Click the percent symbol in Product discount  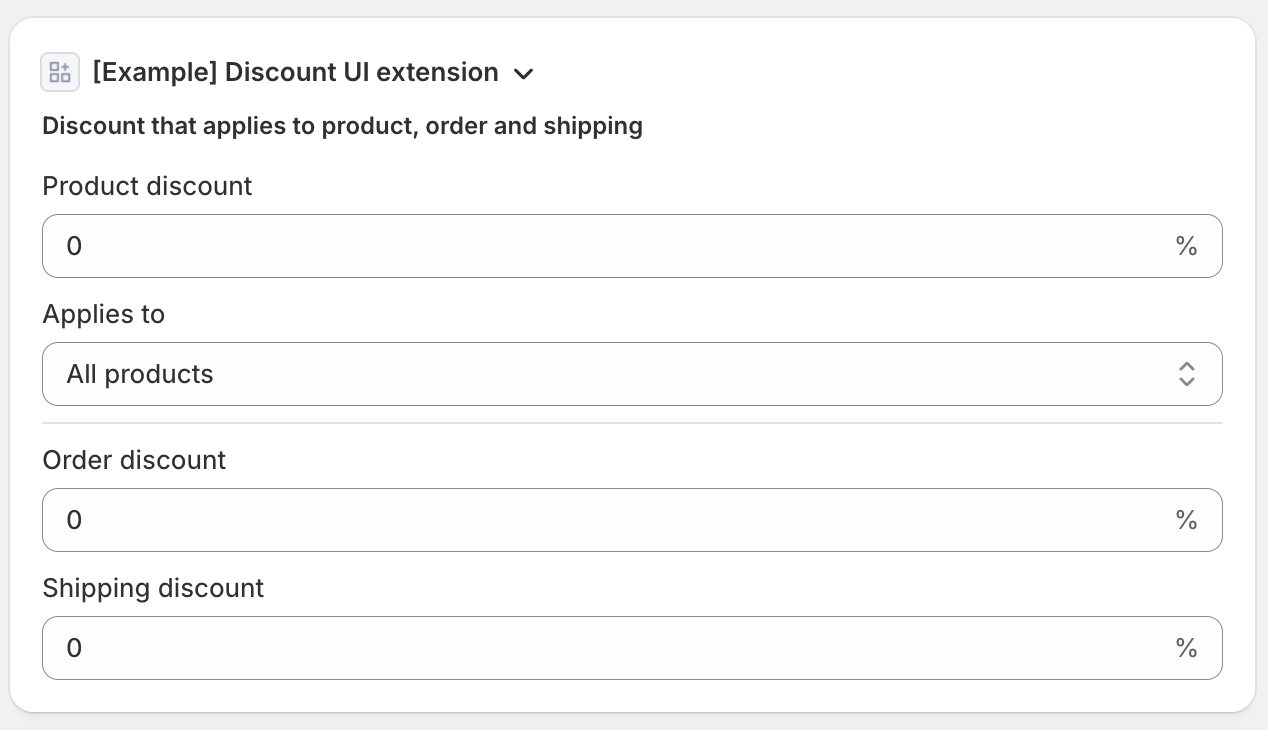tap(1186, 246)
